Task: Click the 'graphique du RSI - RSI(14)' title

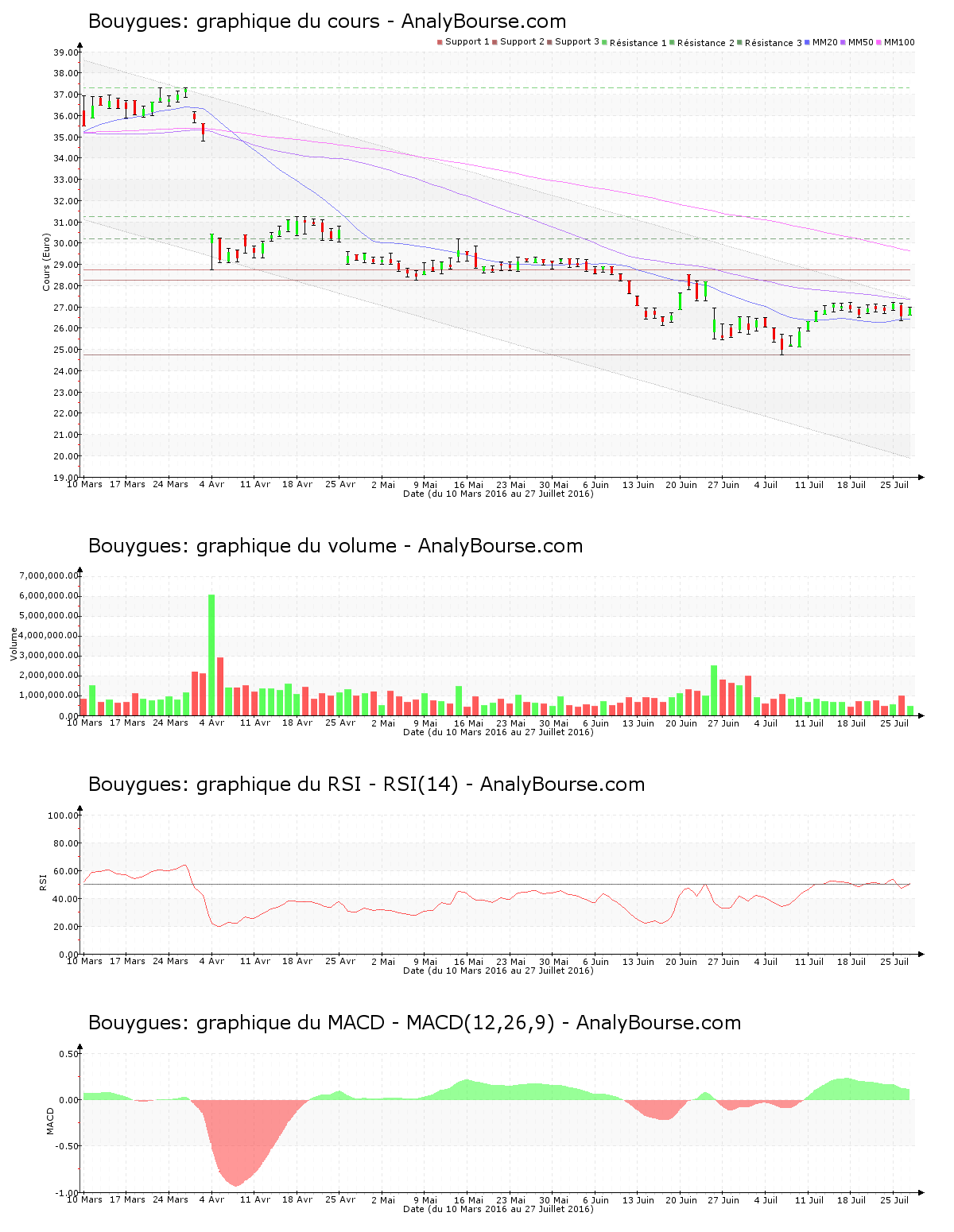Action: [366, 785]
